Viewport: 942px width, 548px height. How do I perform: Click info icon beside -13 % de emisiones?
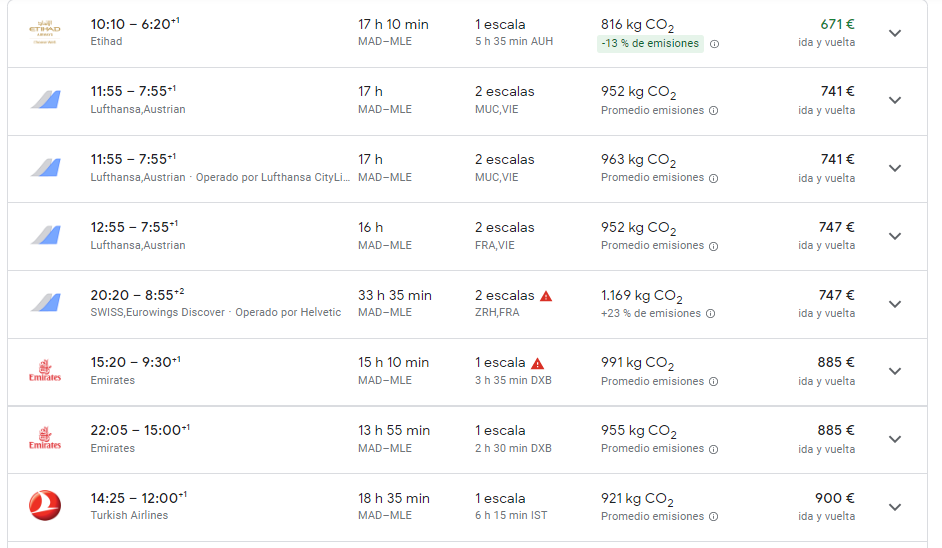click(714, 44)
